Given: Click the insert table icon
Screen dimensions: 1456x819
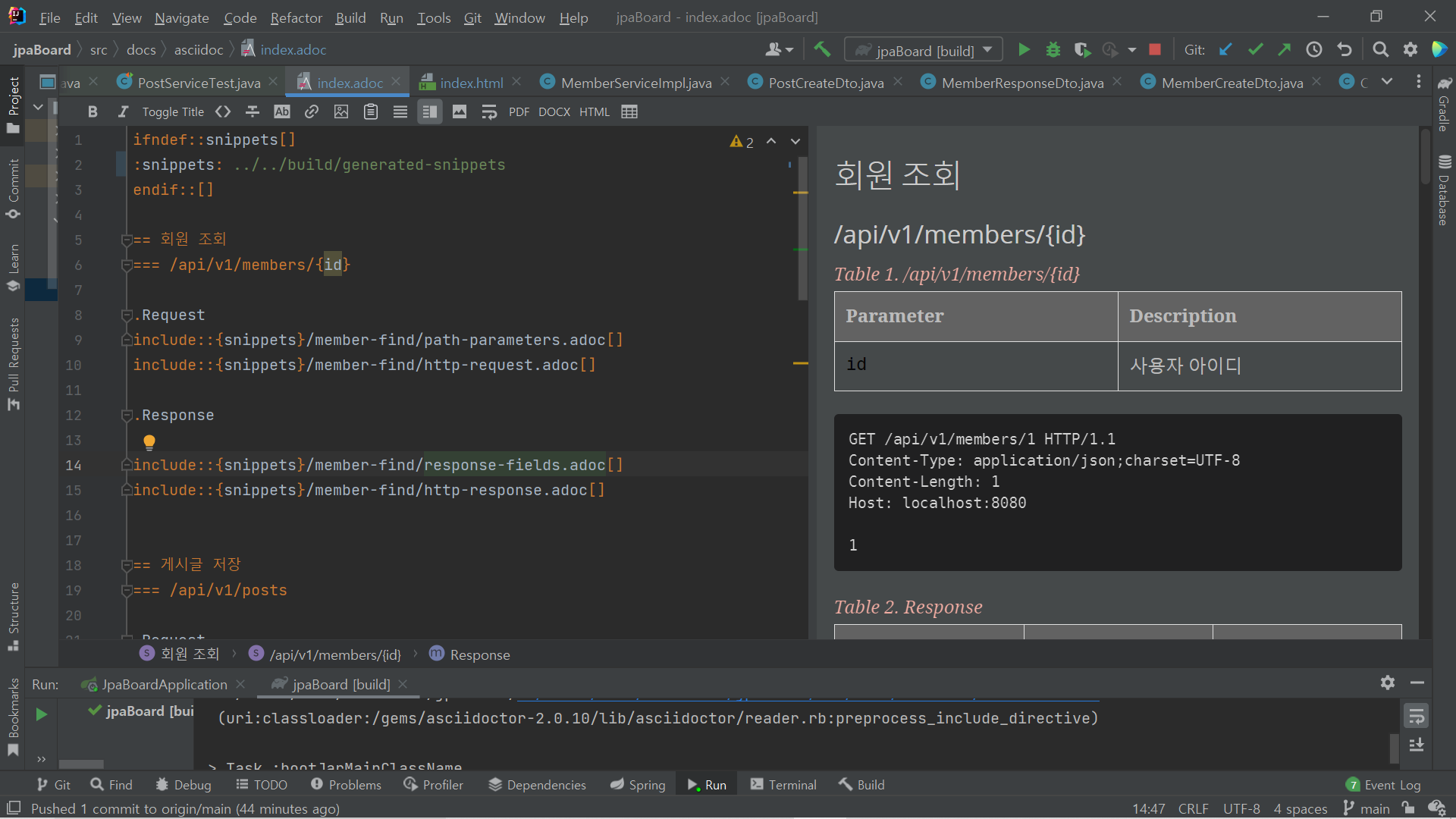Looking at the screenshot, I should tap(629, 112).
